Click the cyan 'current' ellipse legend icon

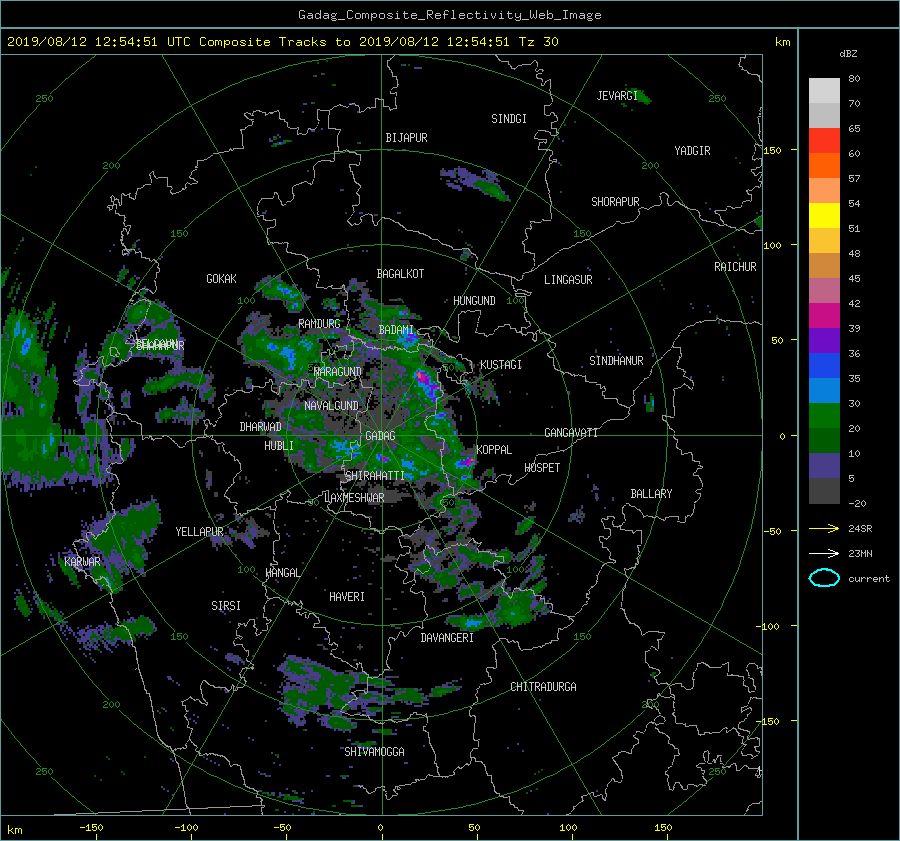[x=824, y=578]
